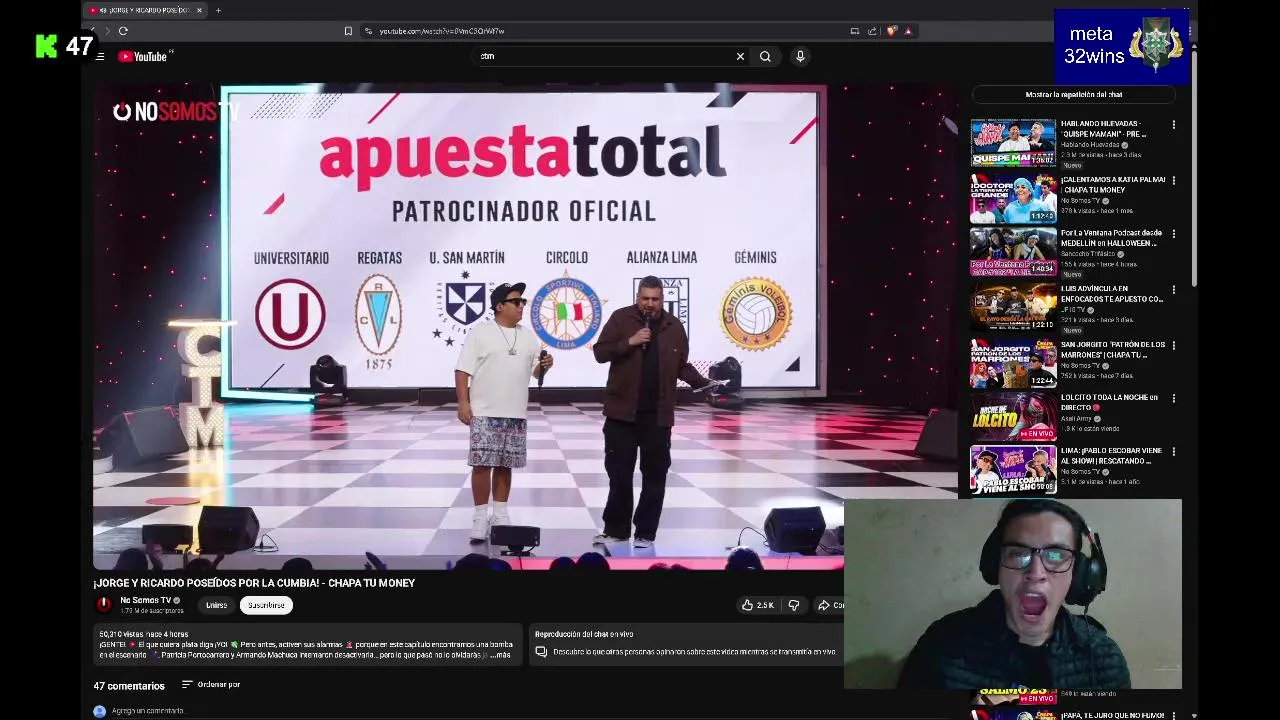1280x720 pixels.
Task: Click the share arrow Compartir button
Action: point(830,605)
